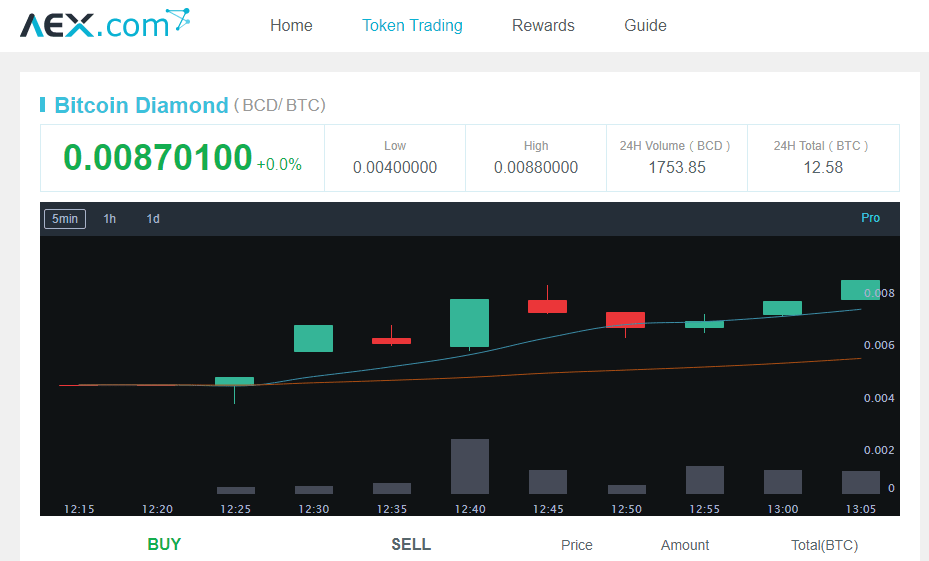Open the Home page

291,26
